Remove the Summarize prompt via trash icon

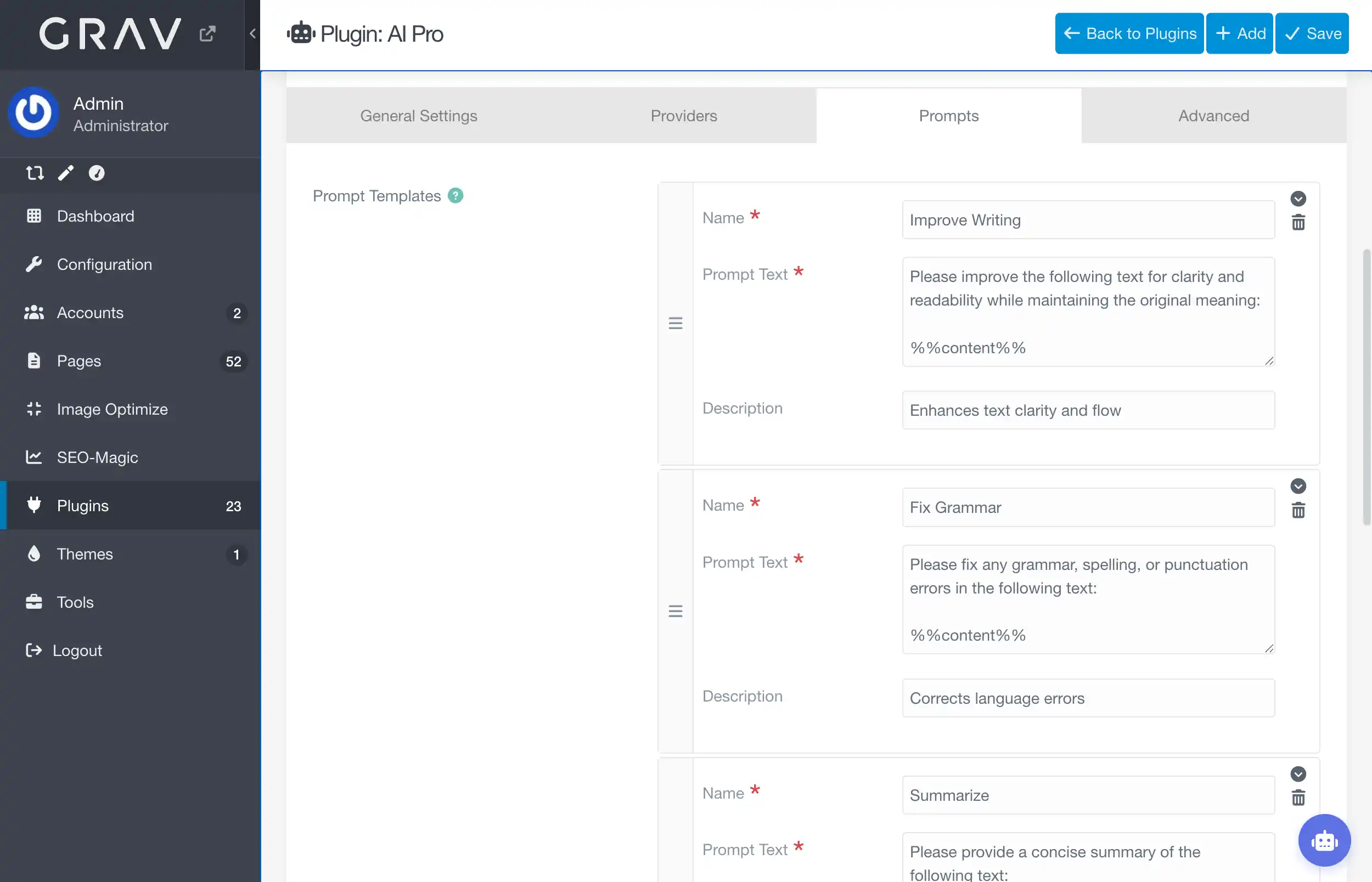click(1298, 798)
